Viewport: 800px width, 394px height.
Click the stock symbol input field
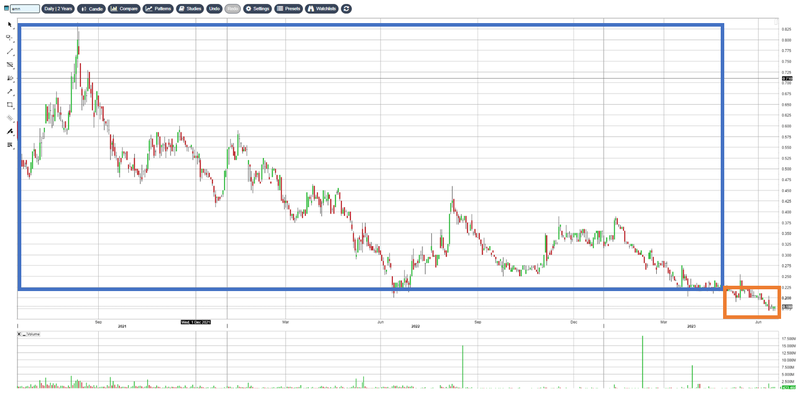pyautogui.click(x=24, y=9)
